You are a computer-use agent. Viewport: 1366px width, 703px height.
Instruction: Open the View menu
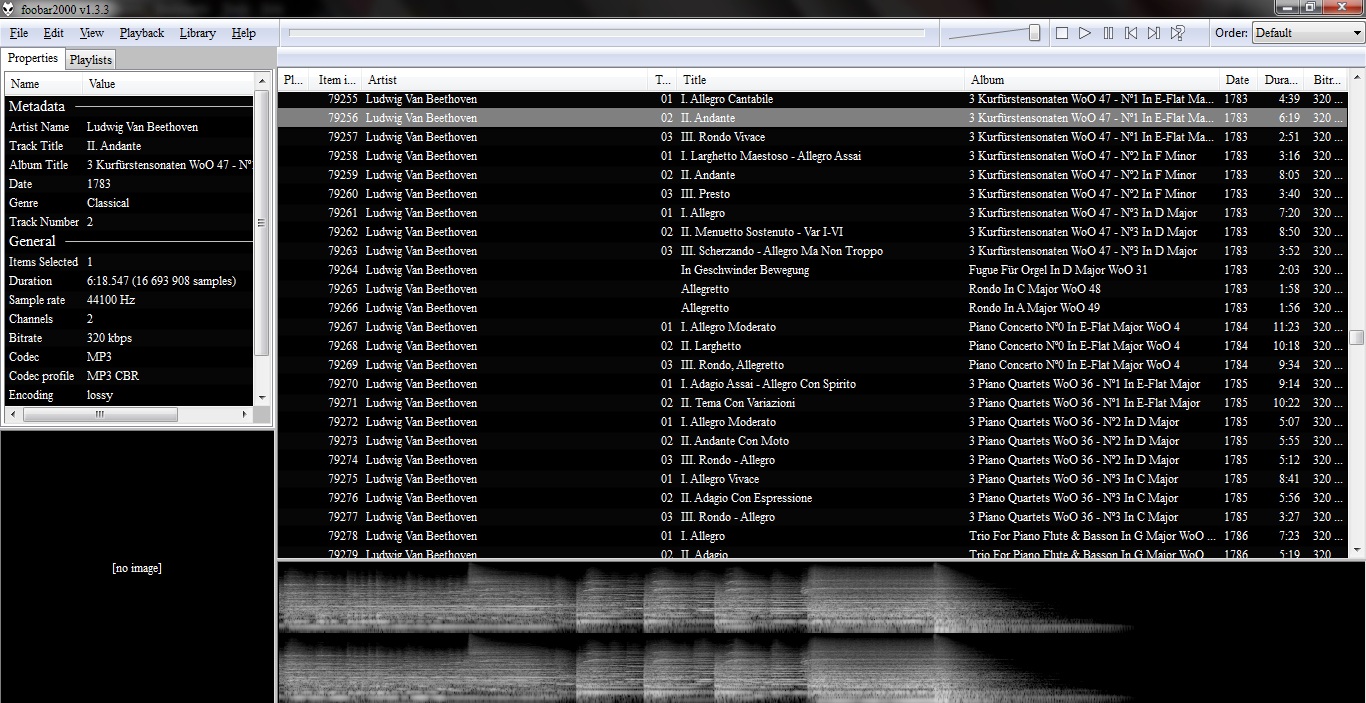[x=92, y=33]
